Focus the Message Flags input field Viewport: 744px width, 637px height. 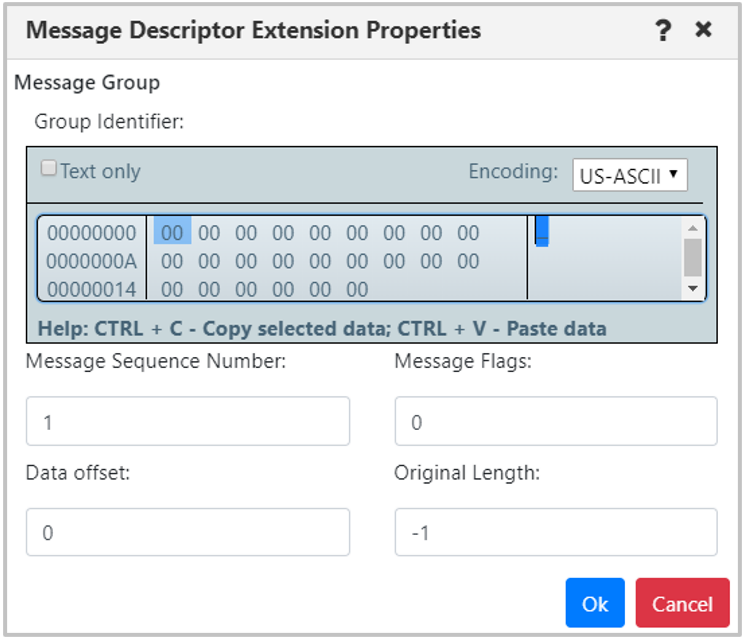pyautogui.click(x=556, y=422)
